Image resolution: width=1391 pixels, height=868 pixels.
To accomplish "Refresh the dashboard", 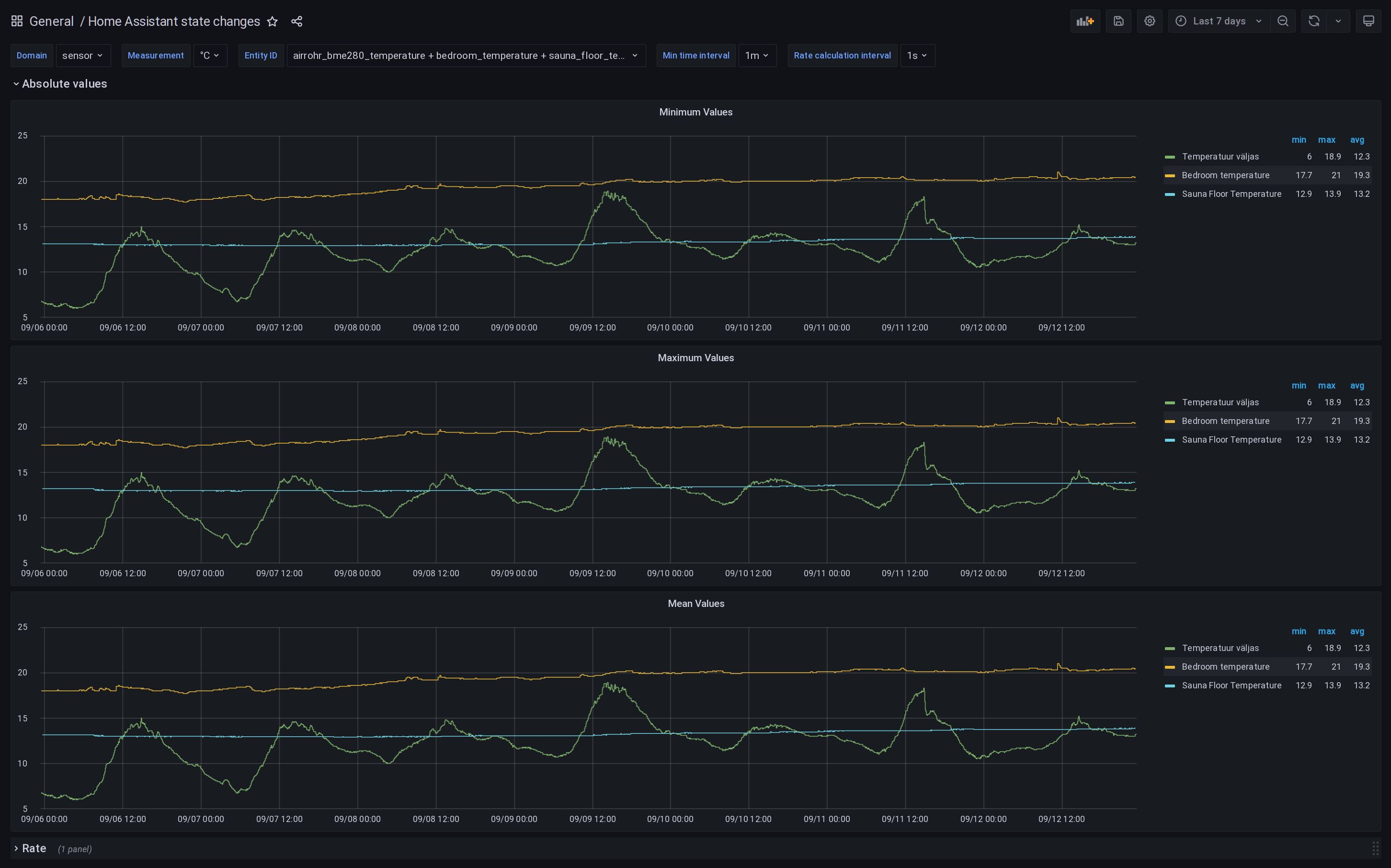I will (1313, 21).
